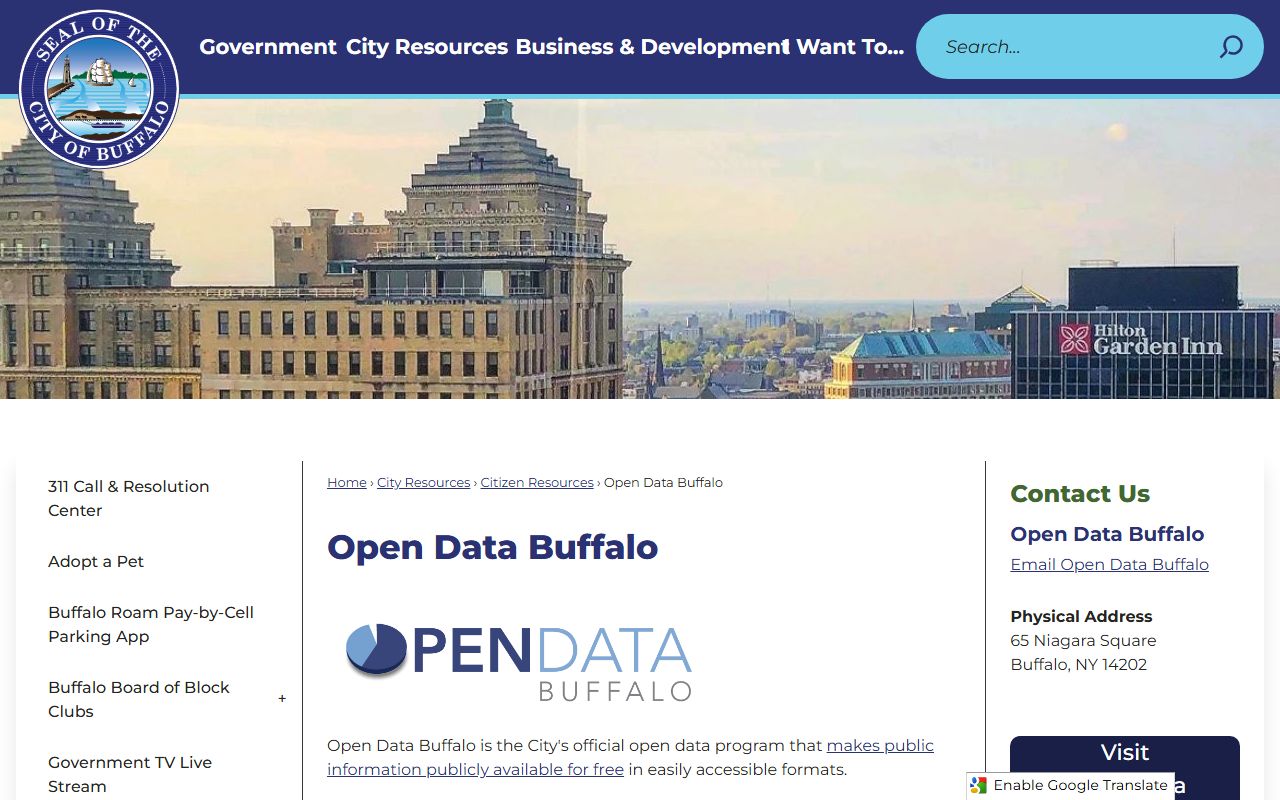Image resolution: width=1280 pixels, height=800 pixels.
Task: Open Government TV Live Stream link
Action: [130, 774]
